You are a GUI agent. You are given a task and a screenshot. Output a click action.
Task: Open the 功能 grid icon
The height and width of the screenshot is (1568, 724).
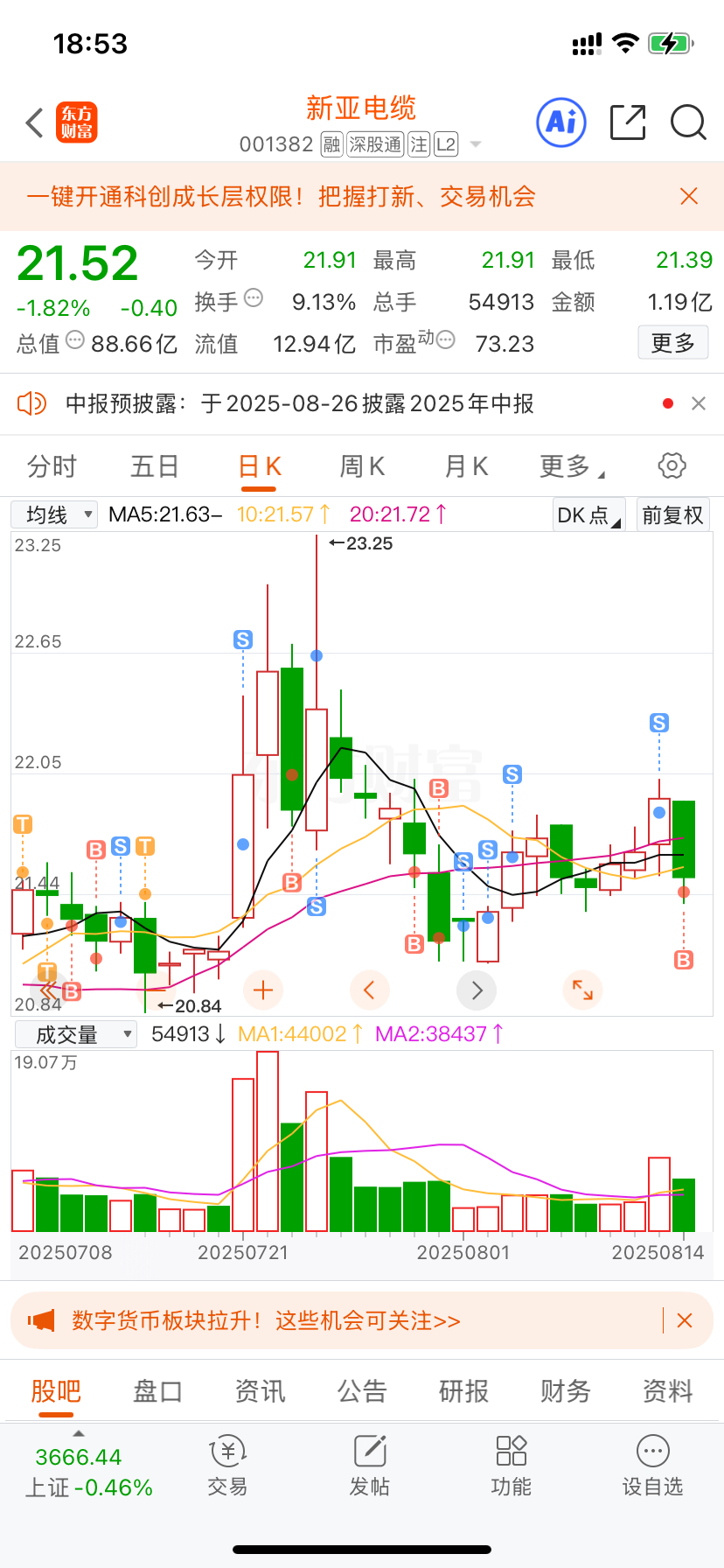511,1450
